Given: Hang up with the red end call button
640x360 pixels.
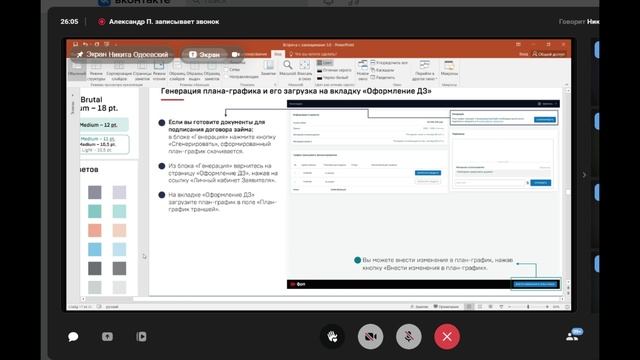Looking at the screenshot, I should (x=447, y=337).
